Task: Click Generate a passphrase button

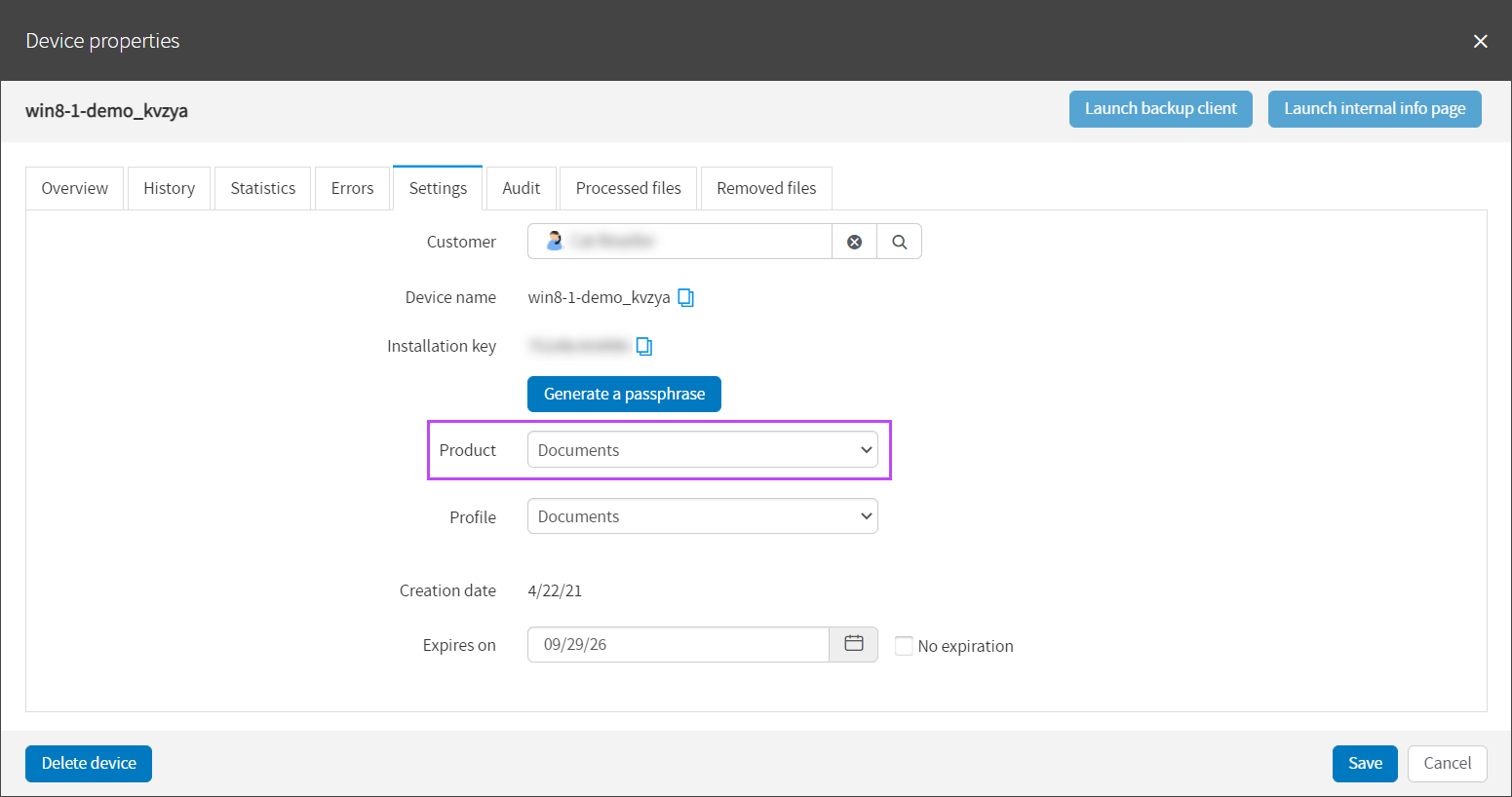Action: click(x=624, y=394)
